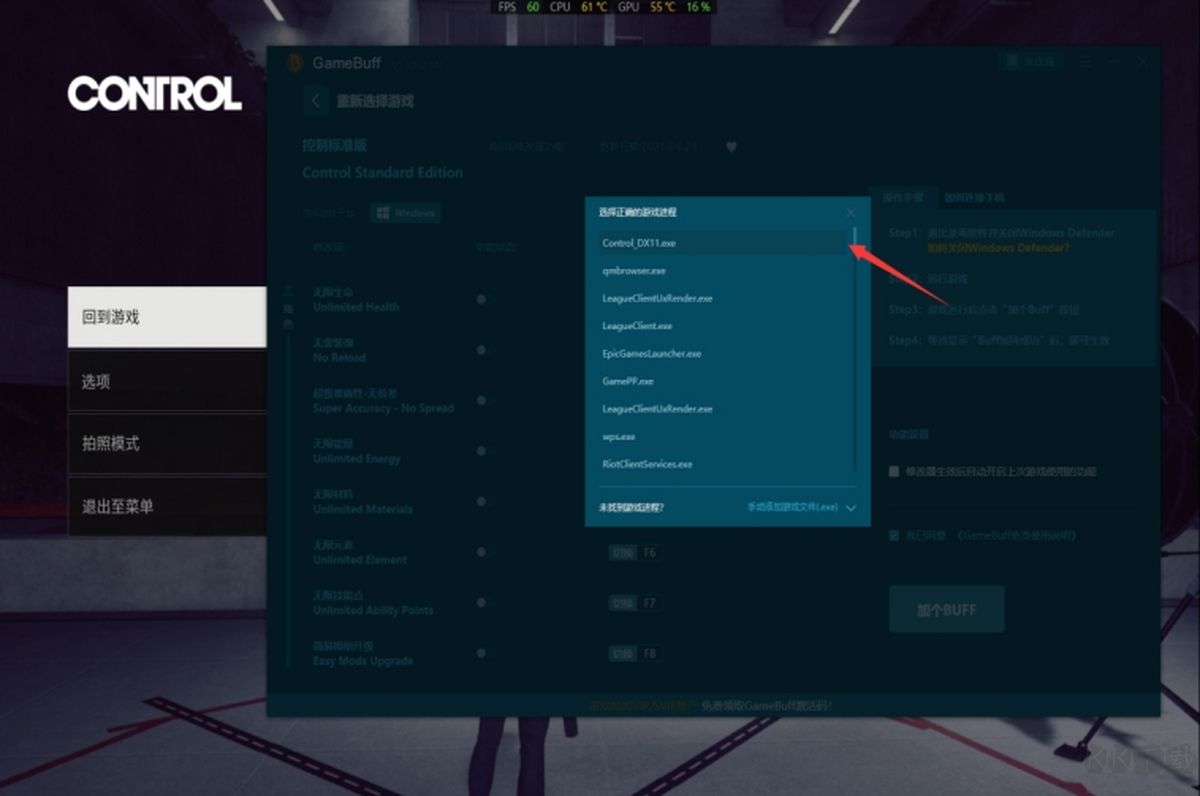Check auto-enable last used functions option
The width and height of the screenshot is (1200, 796).
[x=894, y=471]
